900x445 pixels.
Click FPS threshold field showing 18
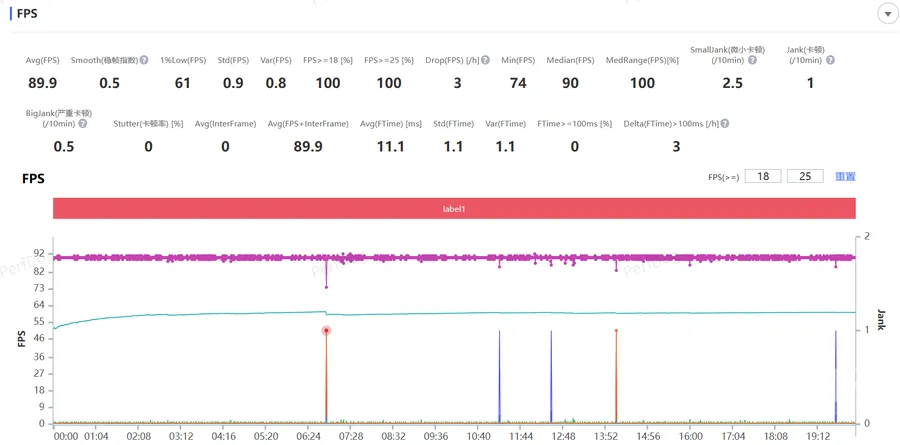tap(763, 176)
